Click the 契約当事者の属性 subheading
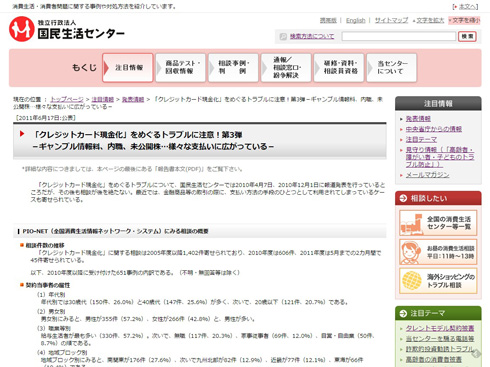 tap(48, 285)
